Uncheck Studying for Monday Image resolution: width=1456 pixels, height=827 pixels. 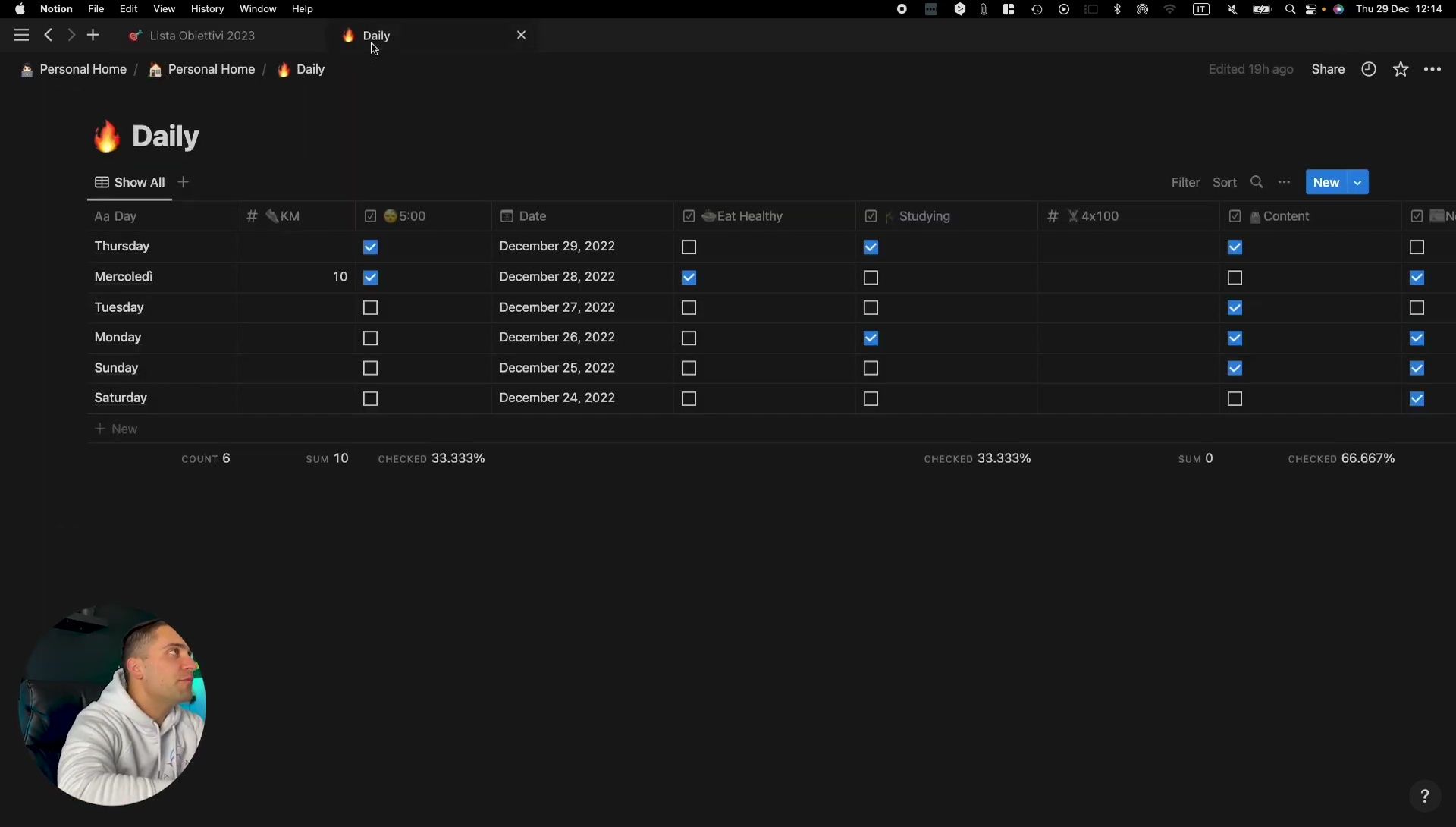tap(871, 338)
